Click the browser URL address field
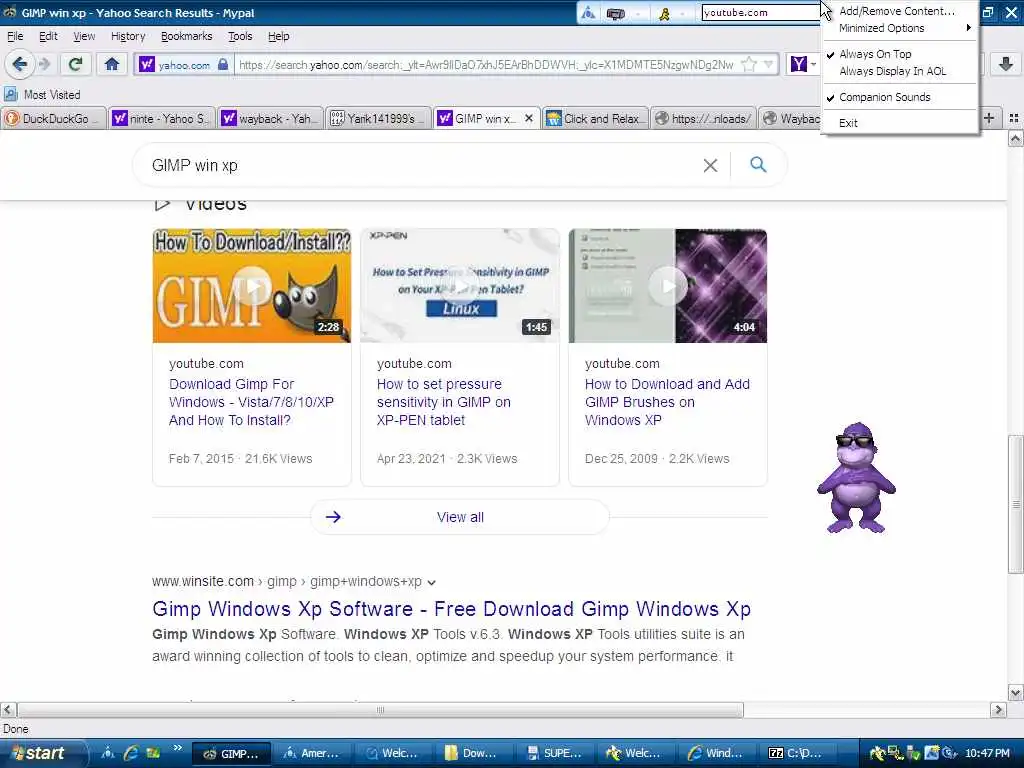 487,64
